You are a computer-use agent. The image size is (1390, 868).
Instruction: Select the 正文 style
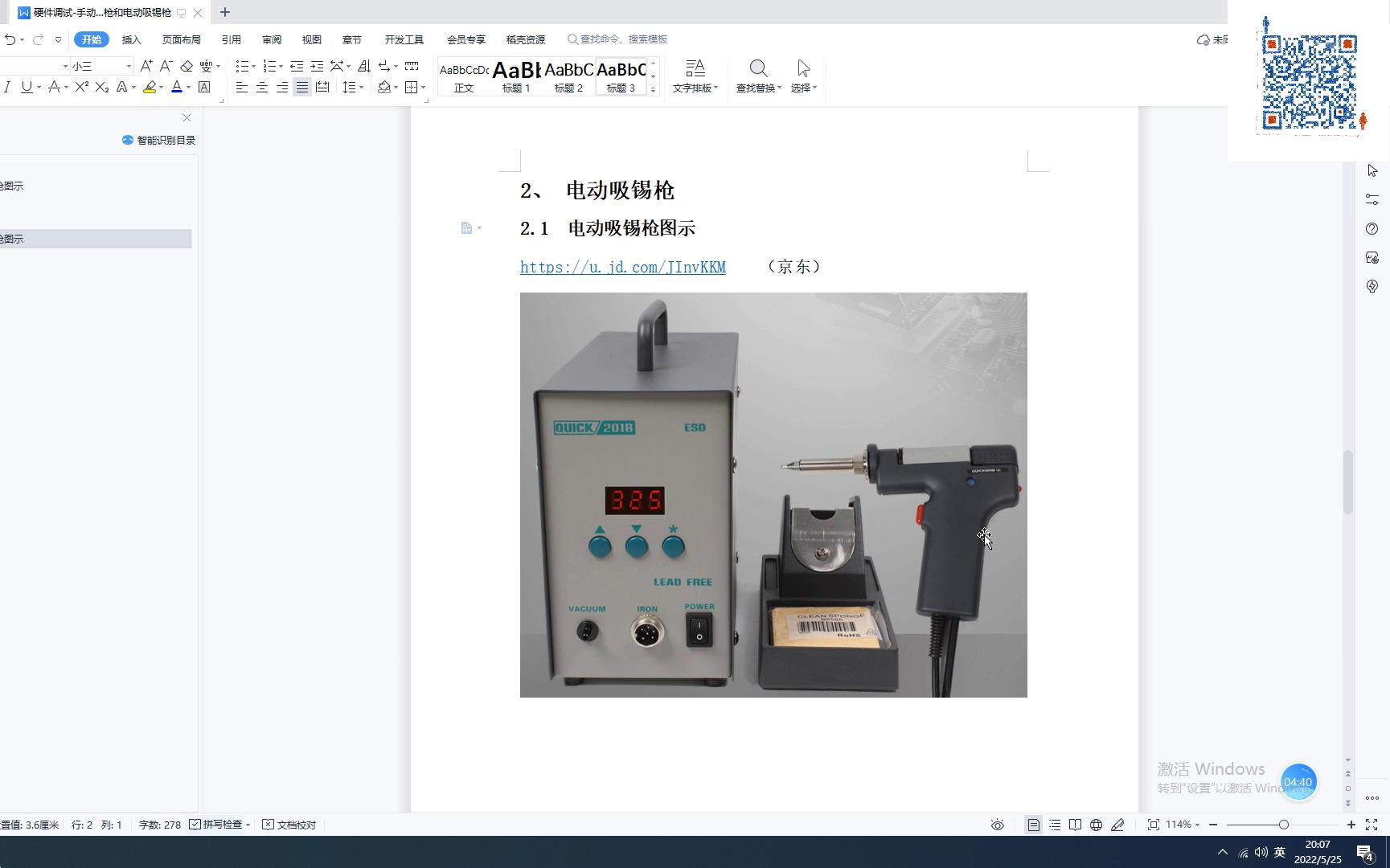(x=464, y=77)
